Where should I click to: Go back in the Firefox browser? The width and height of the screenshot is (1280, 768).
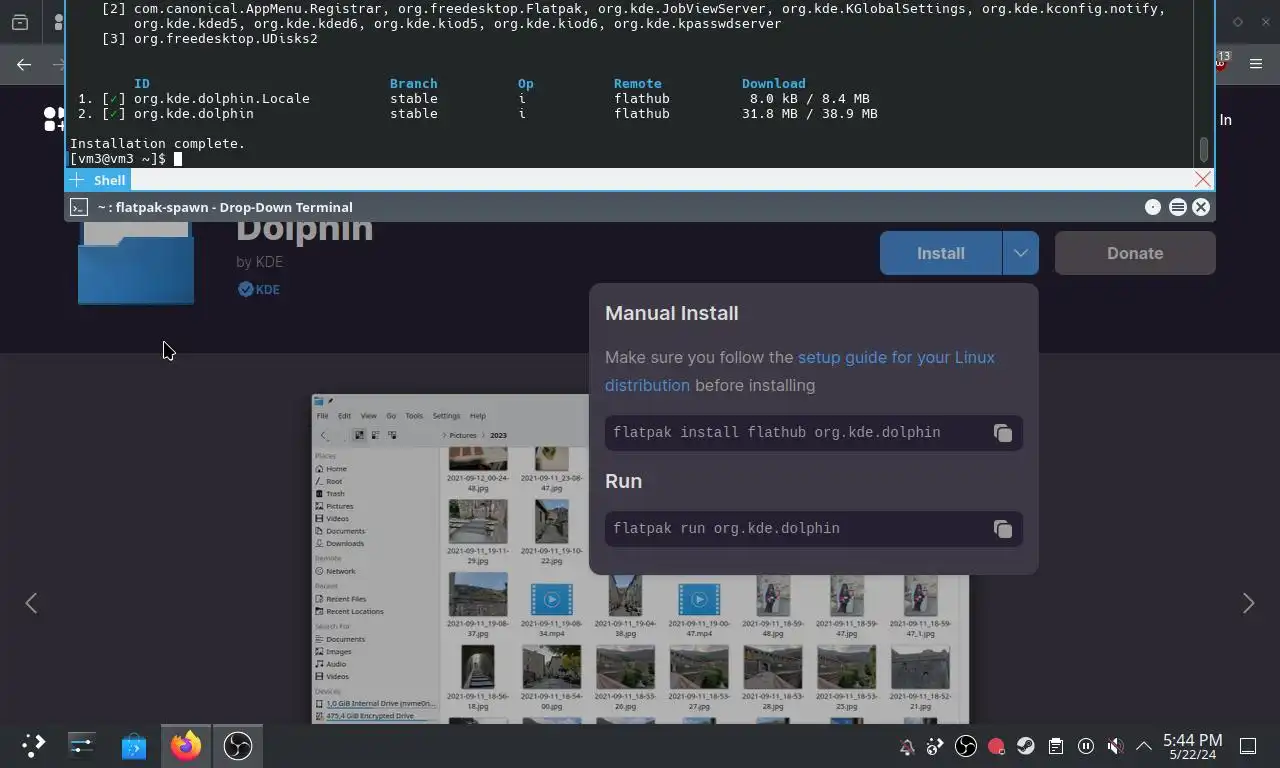point(24,64)
